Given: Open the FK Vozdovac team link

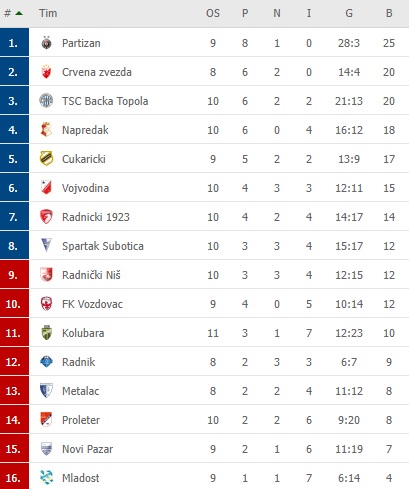Looking at the screenshot, I should [x=92, y=304].
